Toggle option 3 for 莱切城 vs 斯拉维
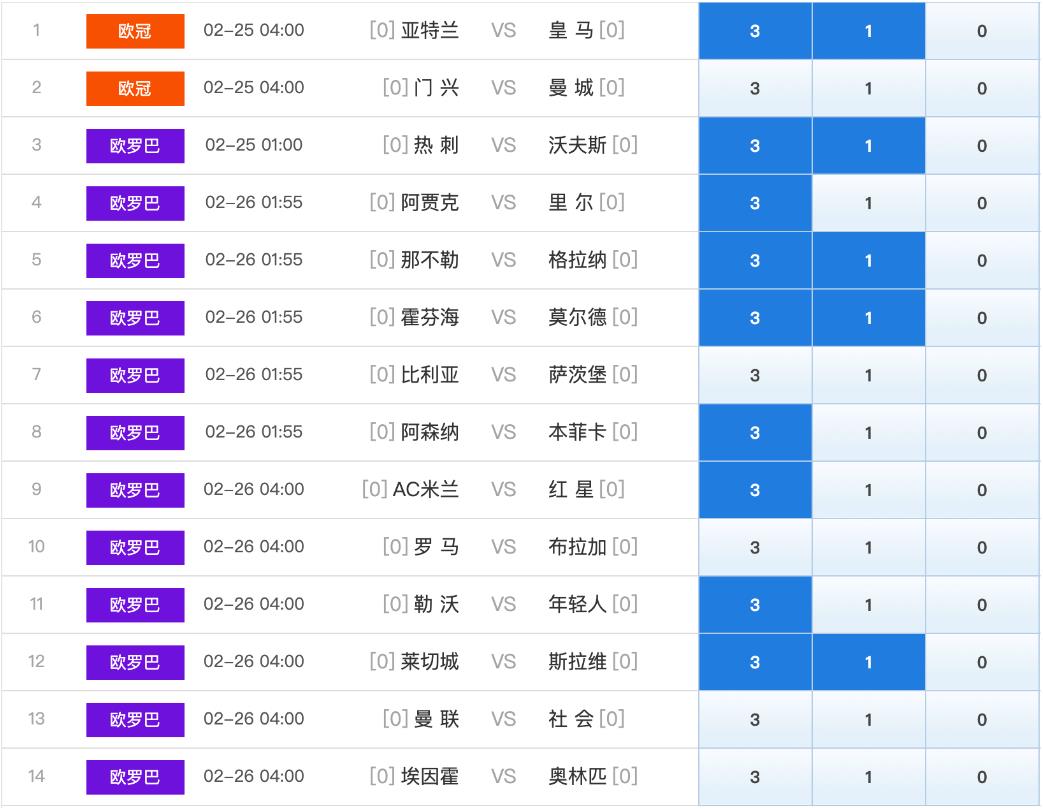 point(755,662)
